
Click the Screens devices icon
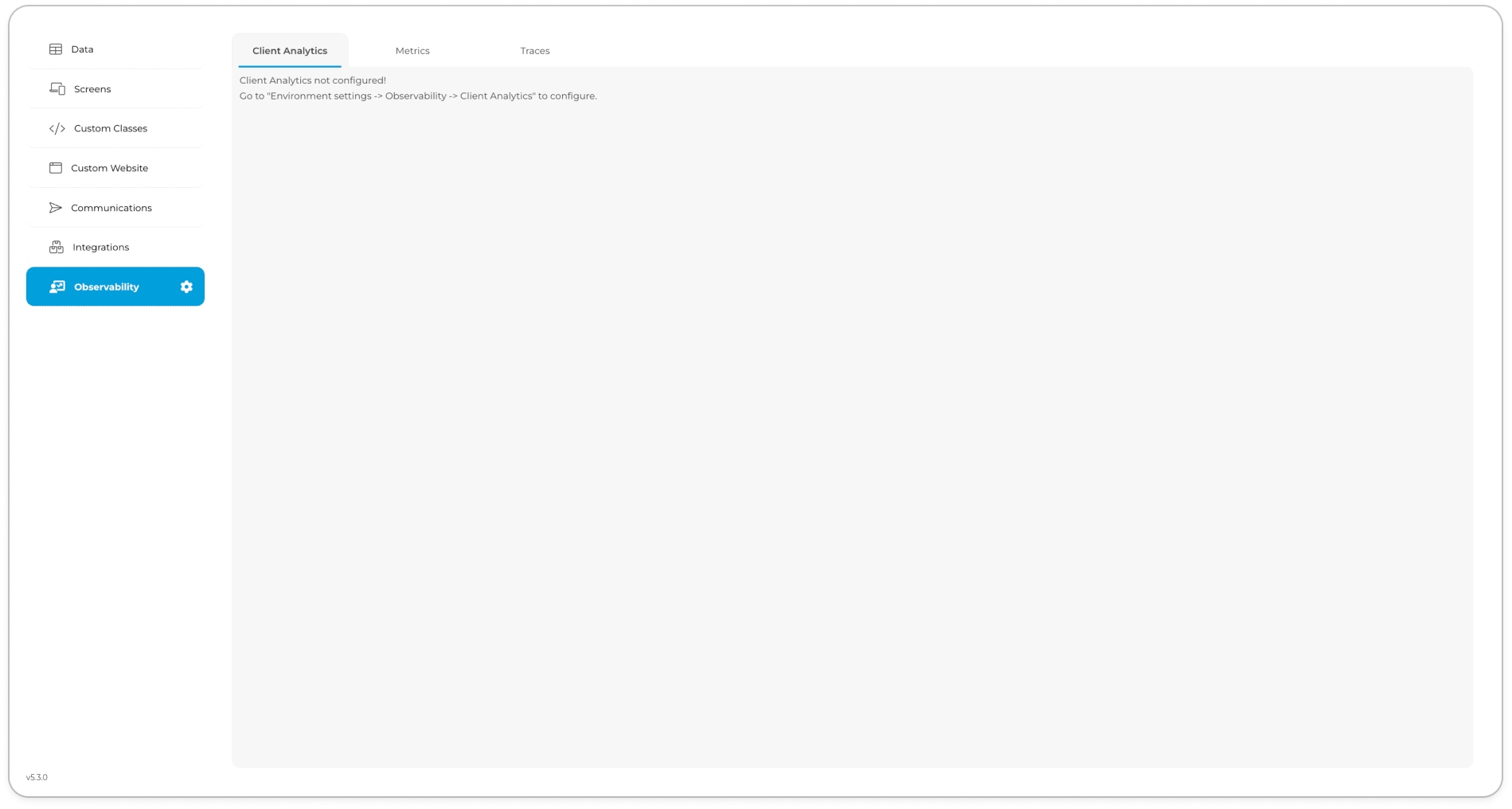[x=57, y=88]
